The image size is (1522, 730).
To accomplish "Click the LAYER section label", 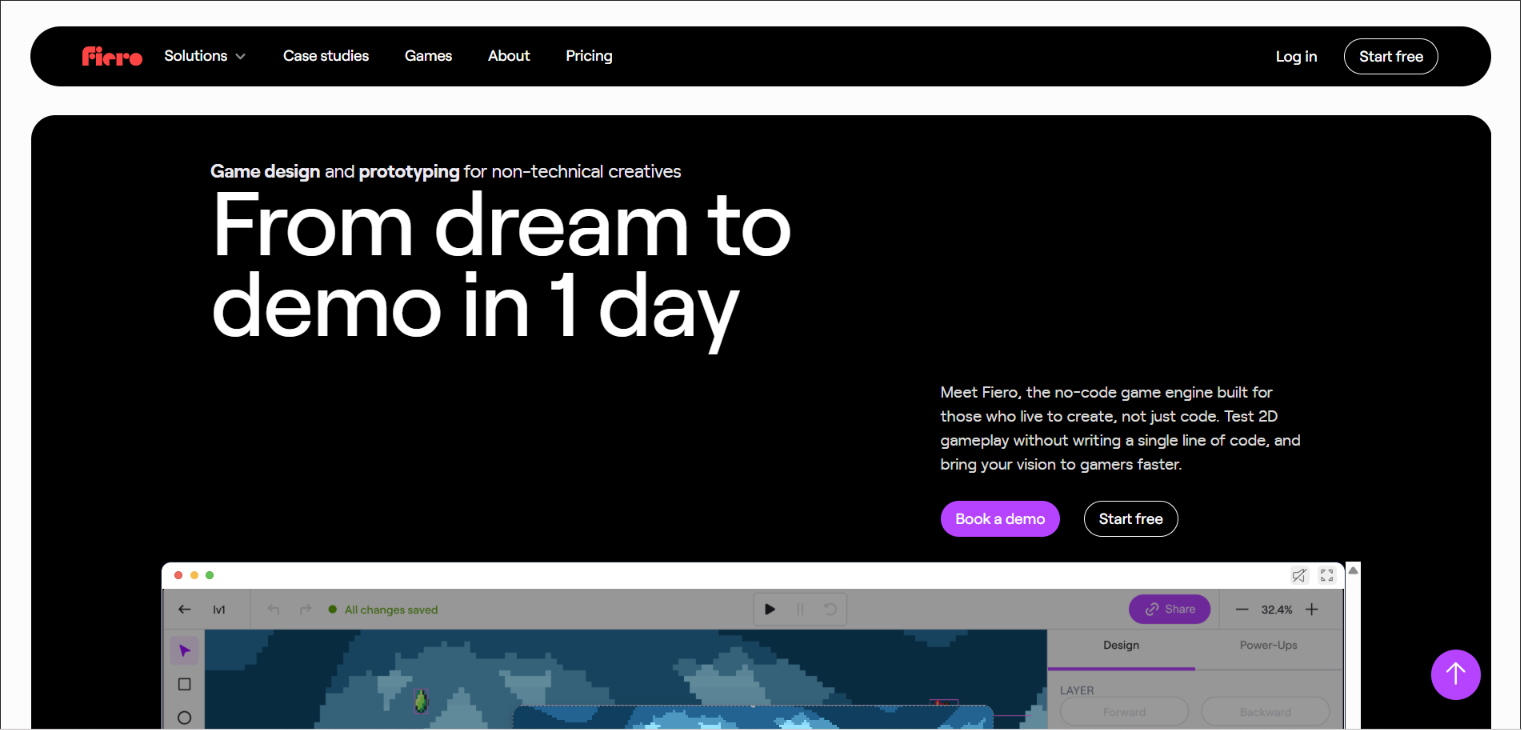I will point(1077,690).
